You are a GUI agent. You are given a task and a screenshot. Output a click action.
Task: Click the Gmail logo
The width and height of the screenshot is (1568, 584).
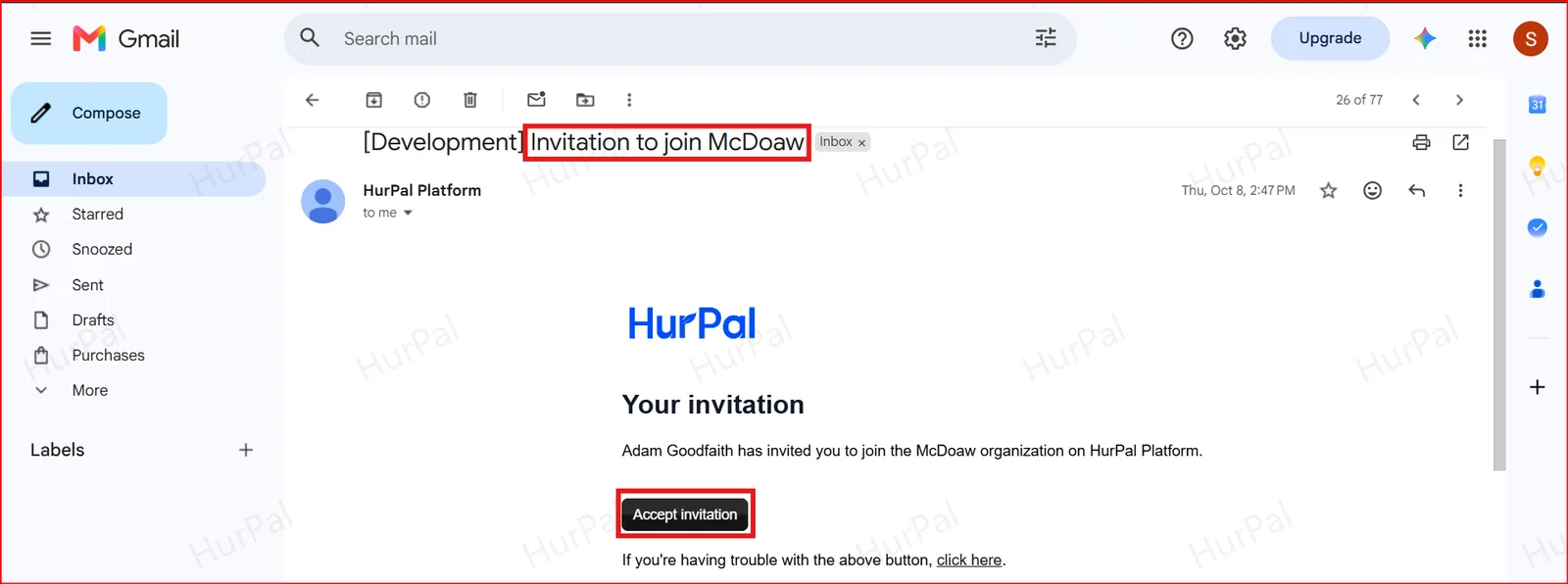coord(125,38)
